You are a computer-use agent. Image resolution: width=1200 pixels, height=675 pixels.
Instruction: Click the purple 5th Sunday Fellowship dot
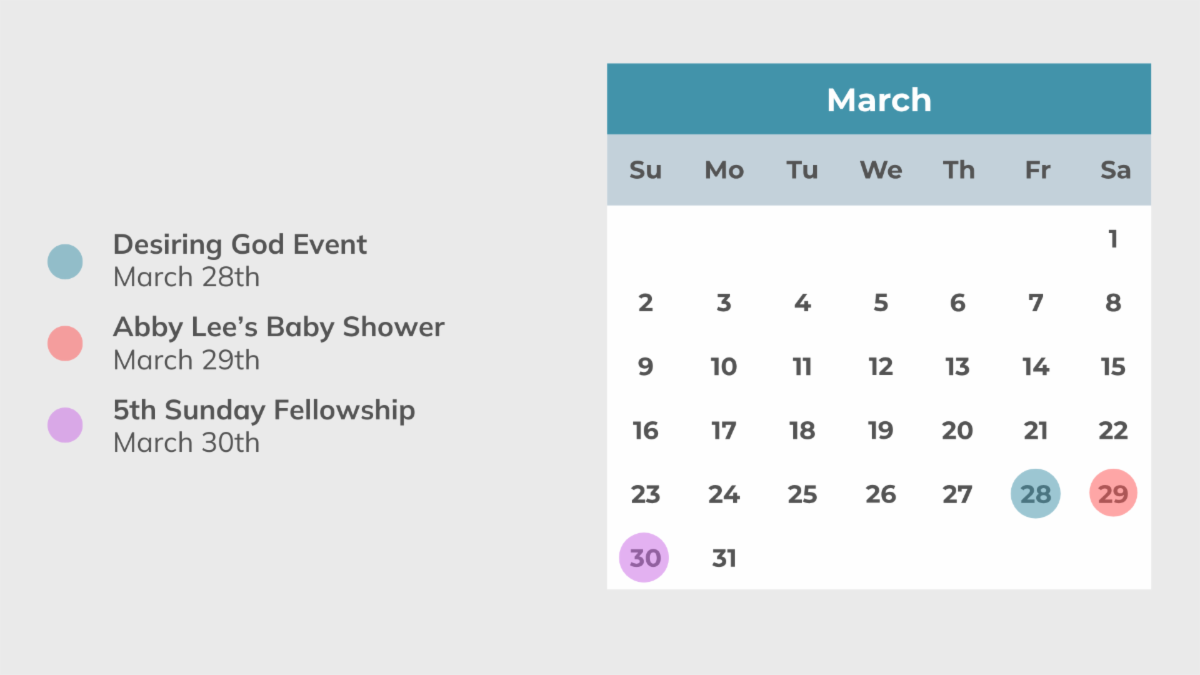65,425
